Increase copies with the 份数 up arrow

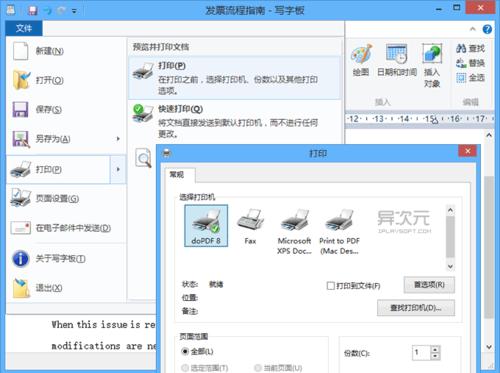click(435, 349)
